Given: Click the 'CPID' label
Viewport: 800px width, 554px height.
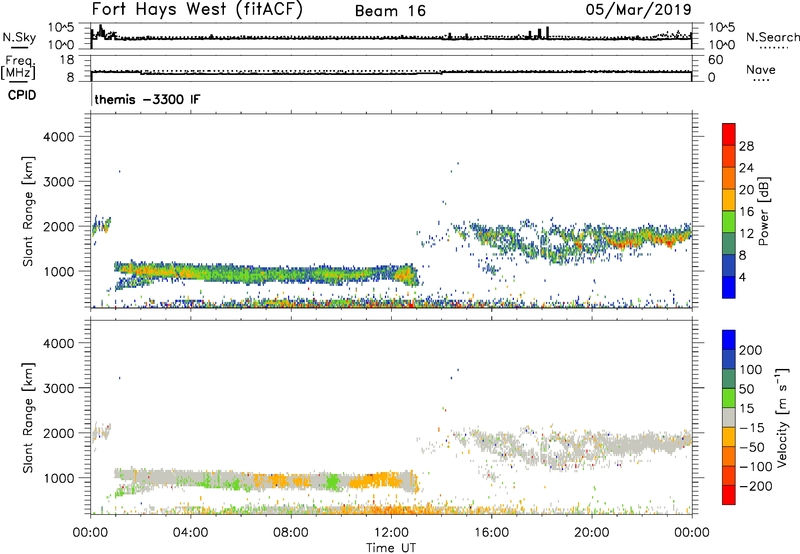Looking at the screenshot, I should click(x=22, y=95).
